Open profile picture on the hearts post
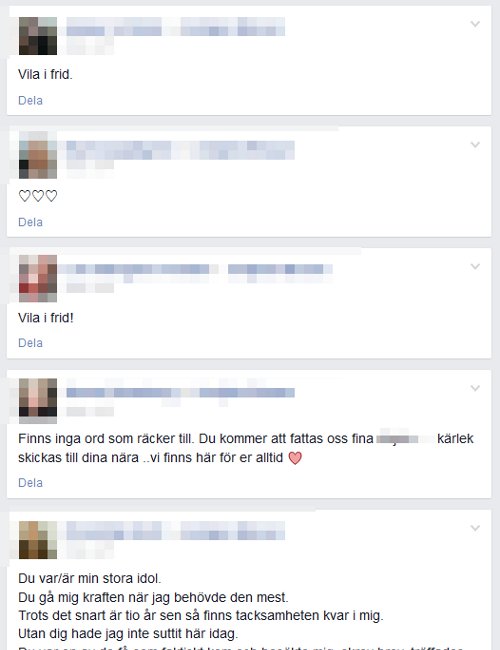Screen dimensions: 500x650 point(38,155)
